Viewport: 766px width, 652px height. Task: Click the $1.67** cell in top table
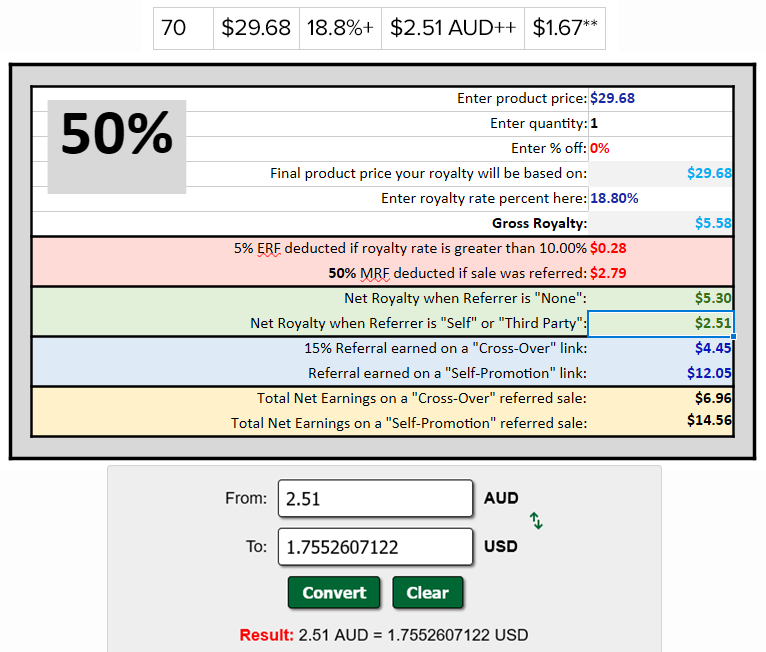[565, 28]
